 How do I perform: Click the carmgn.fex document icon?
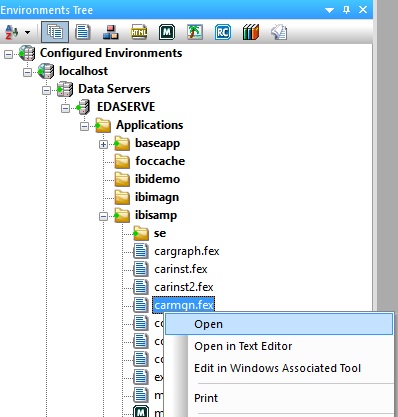point(141,305)
